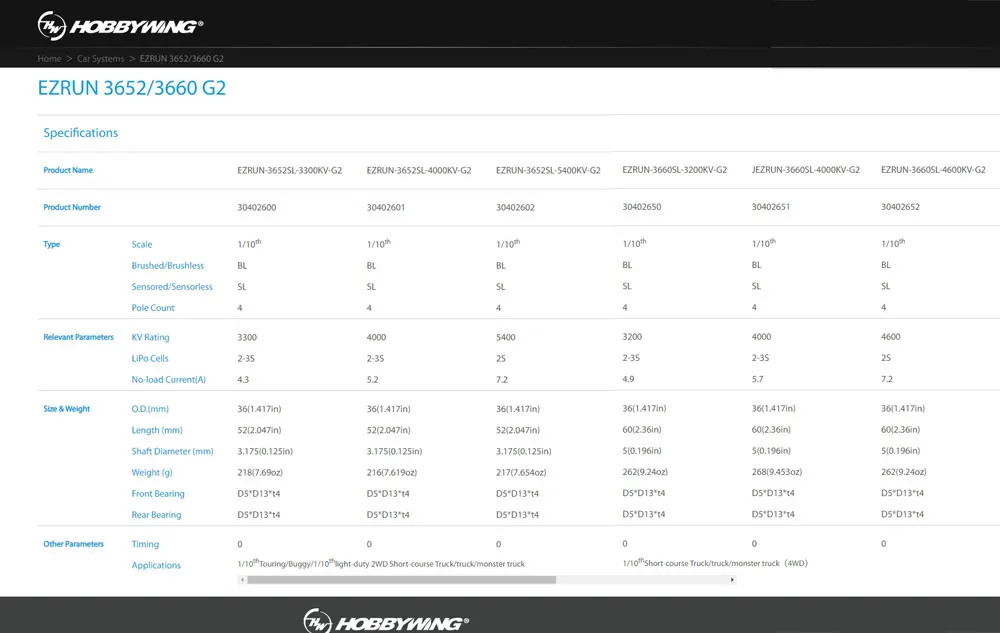The width and height of the screenshot is (1000, 633).
Task: Select EZRUN-3660SL-4600KV-G2 product name
Action: tap(933, 170)
